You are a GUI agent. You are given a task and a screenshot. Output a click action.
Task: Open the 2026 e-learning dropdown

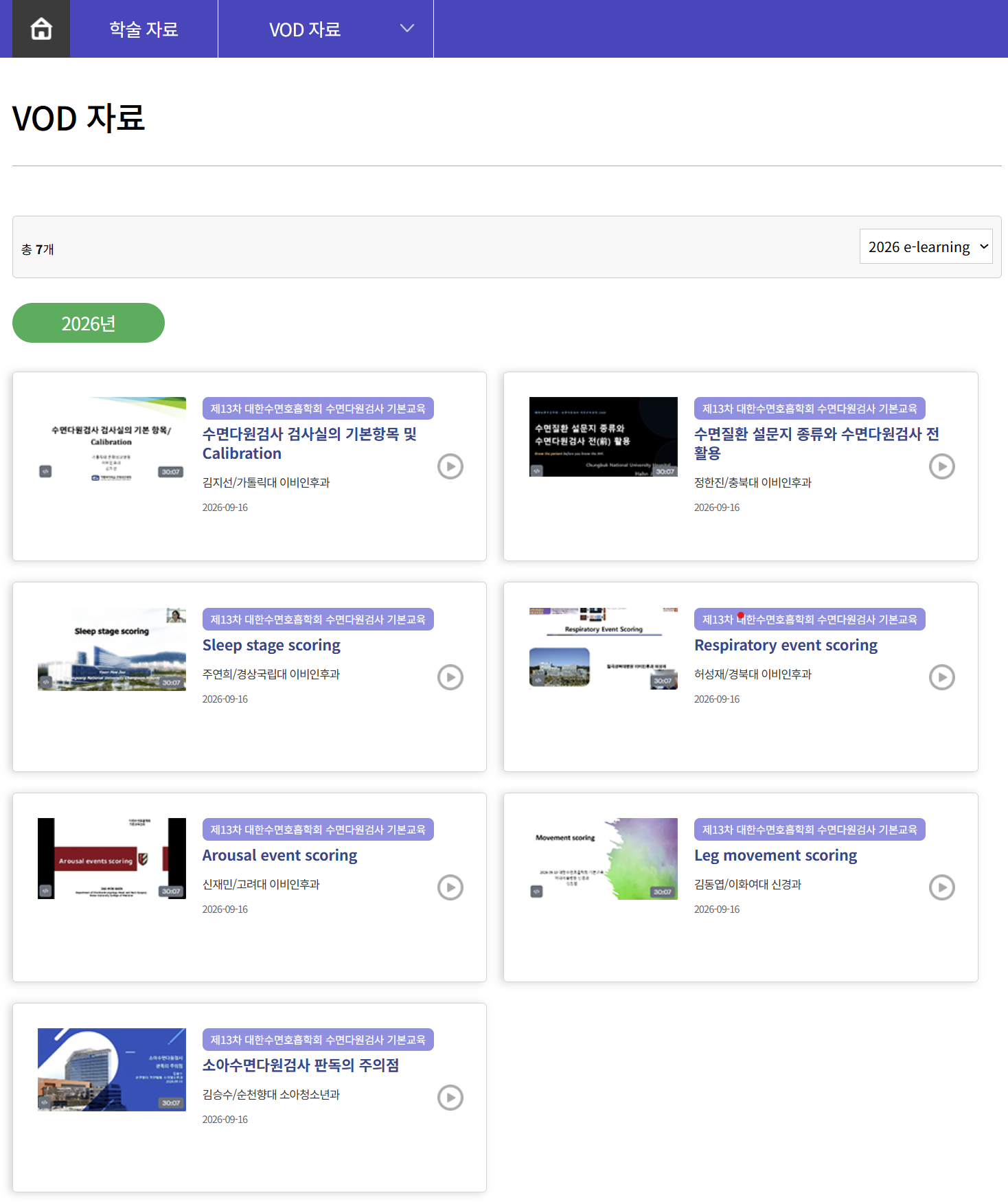[x=926, y=247]
